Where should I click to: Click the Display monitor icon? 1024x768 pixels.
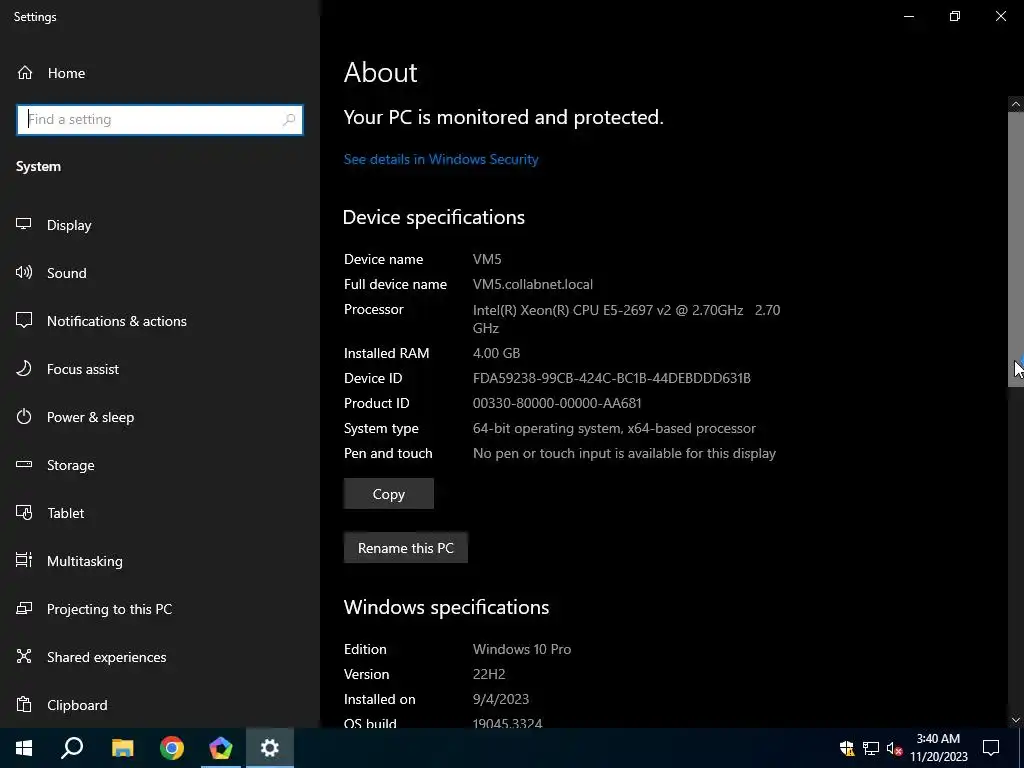(24, 224)
